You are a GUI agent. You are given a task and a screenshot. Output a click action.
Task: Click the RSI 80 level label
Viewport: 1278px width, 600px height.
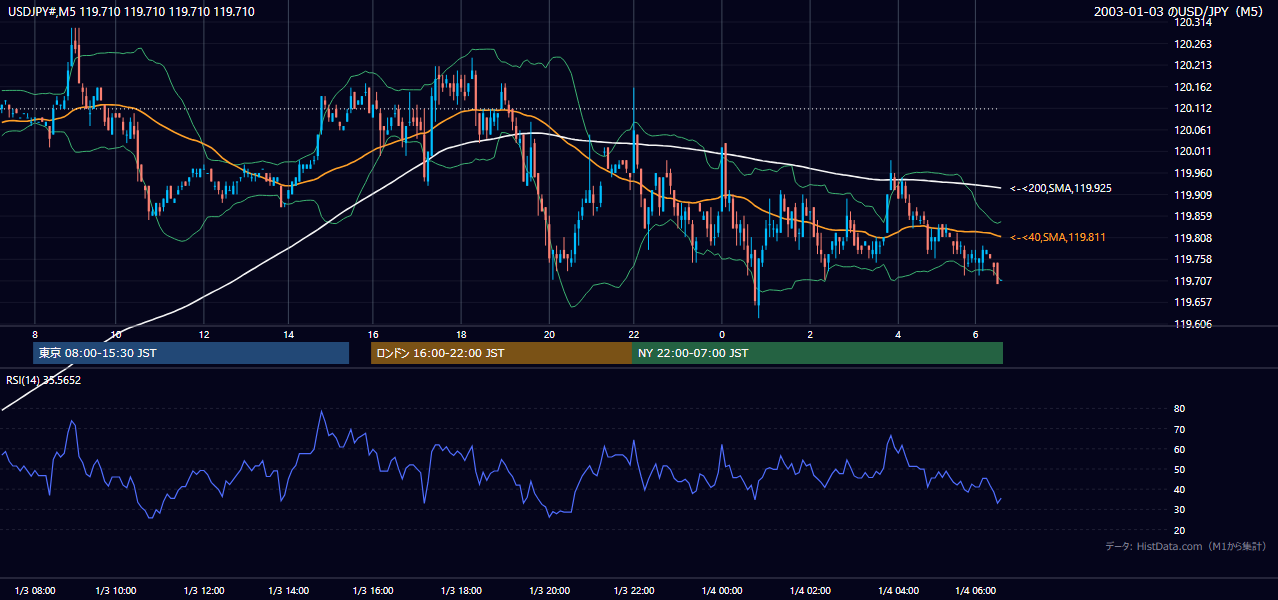1179,409
